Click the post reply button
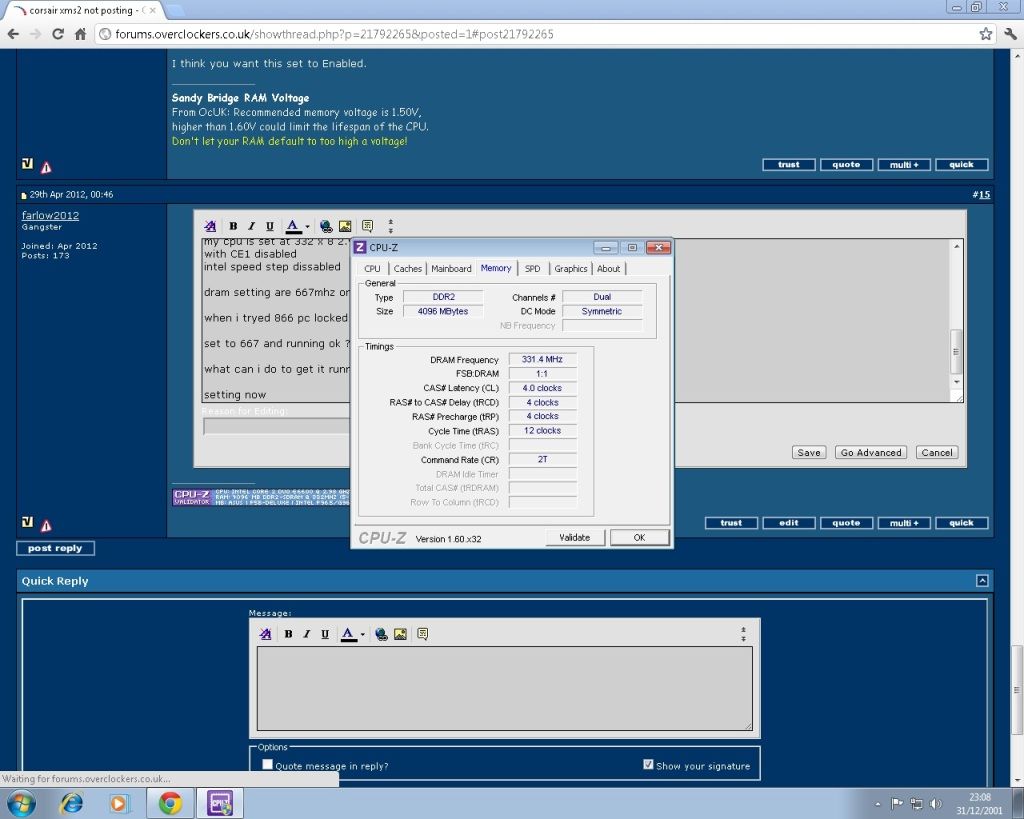 pyautogui.click(x=56, y=548)
